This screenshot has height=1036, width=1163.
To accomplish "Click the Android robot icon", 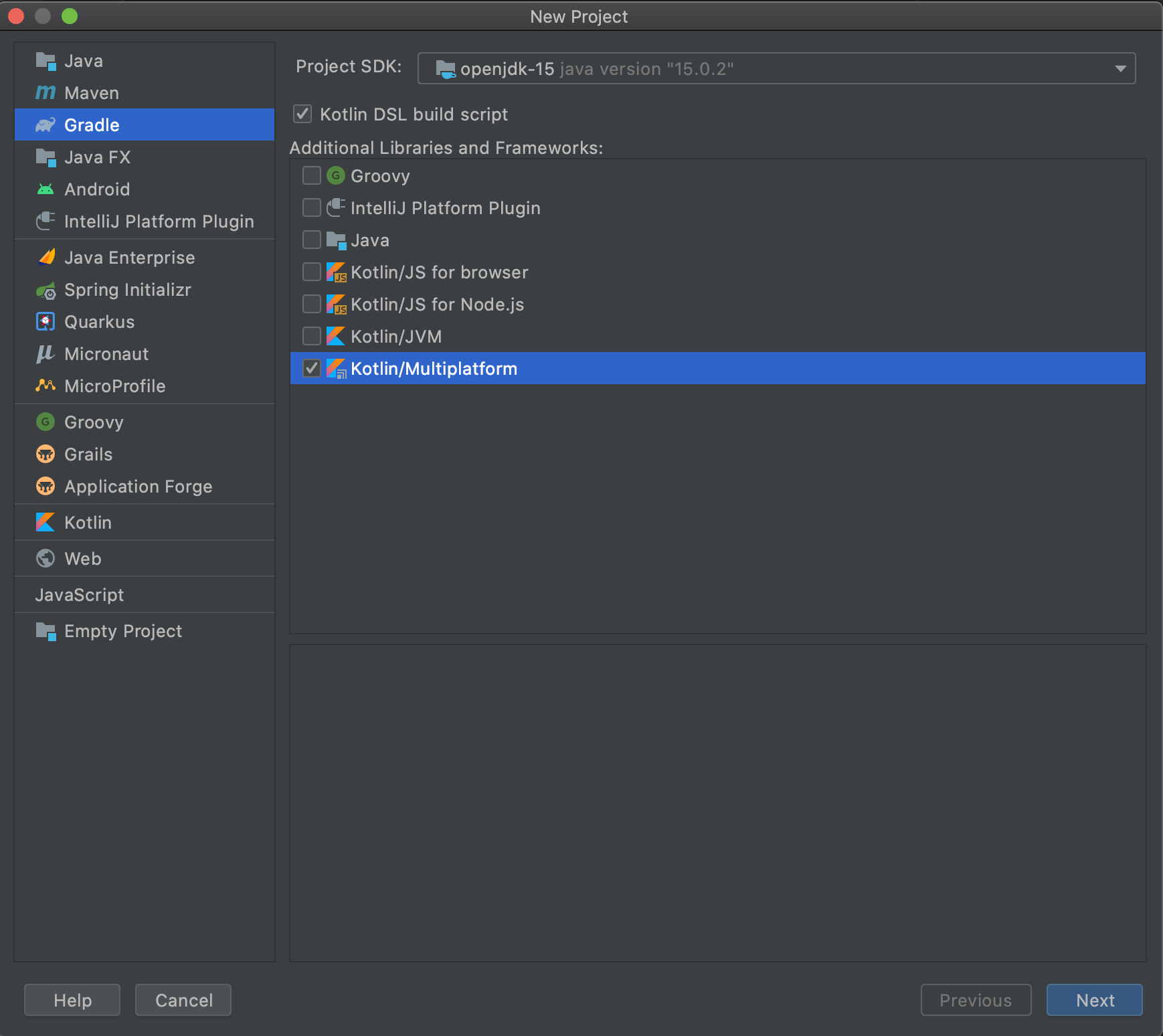I will [46, 189].
